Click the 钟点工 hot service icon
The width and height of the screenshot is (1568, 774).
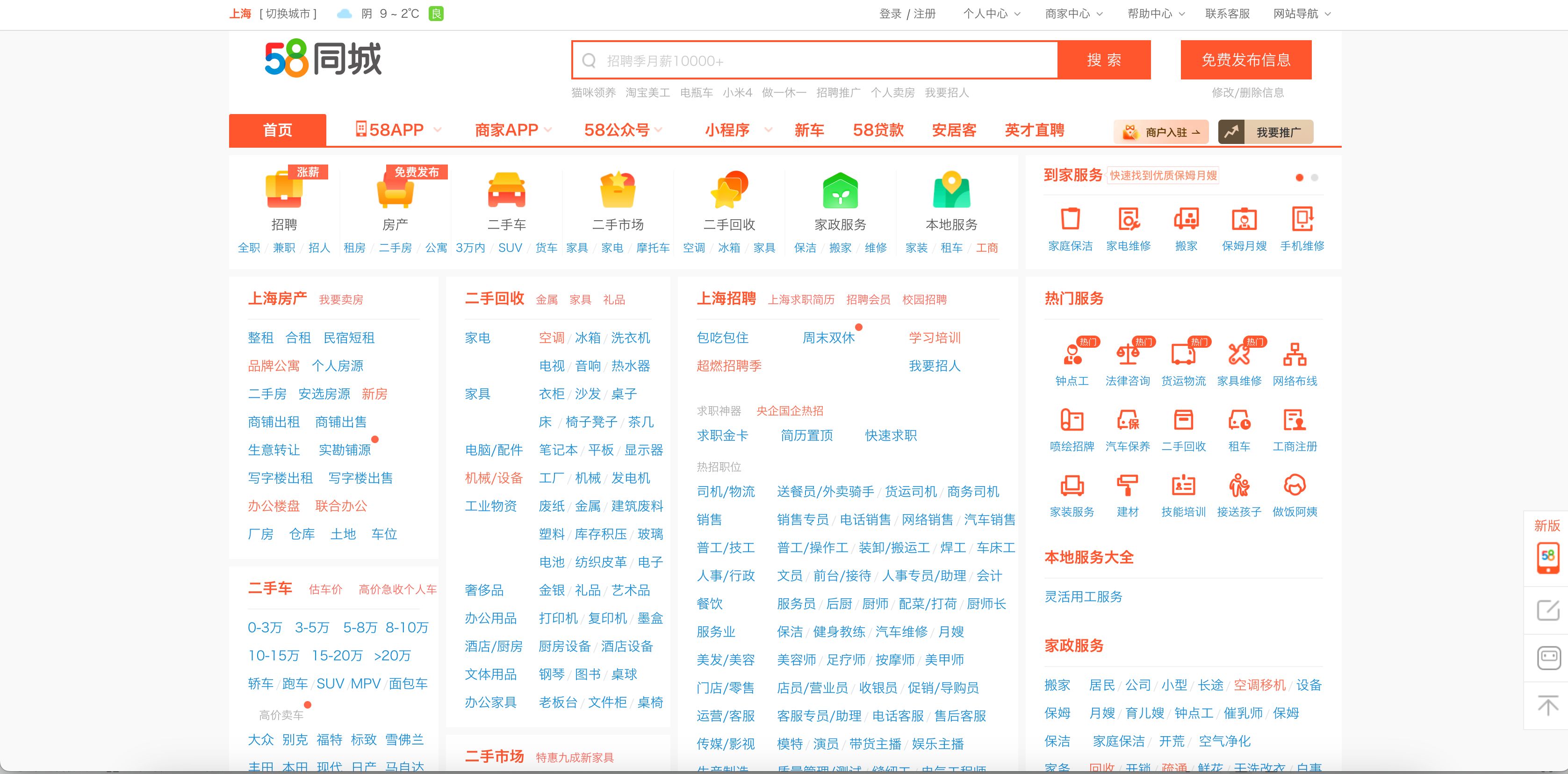coord(1072,353)
